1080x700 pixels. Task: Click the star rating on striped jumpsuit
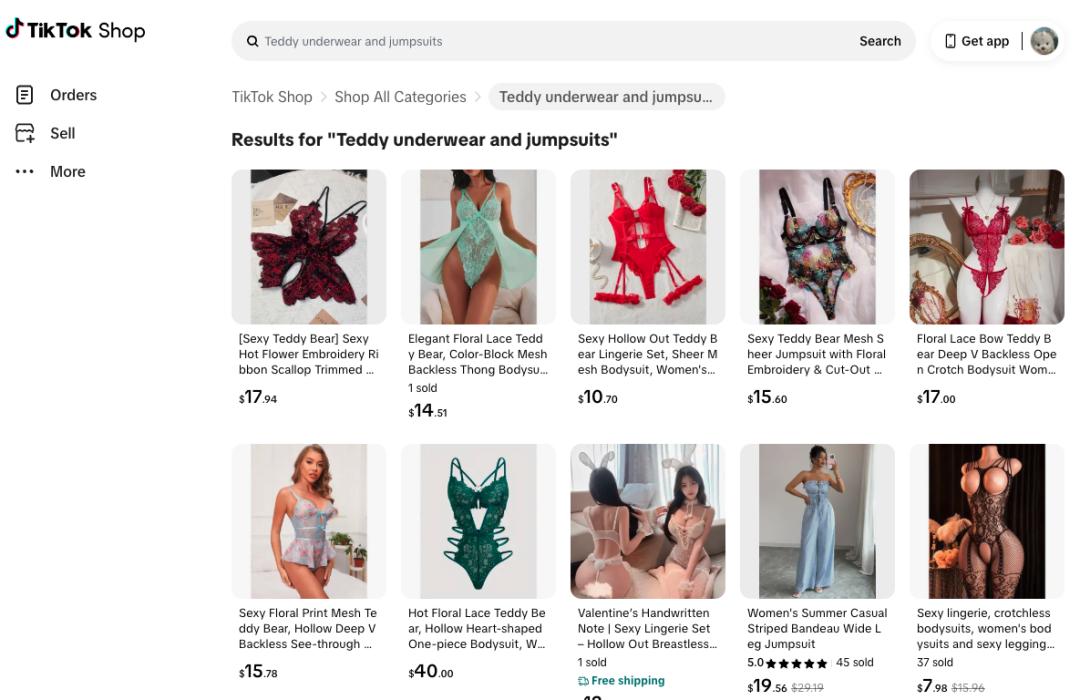pos(797,663)
